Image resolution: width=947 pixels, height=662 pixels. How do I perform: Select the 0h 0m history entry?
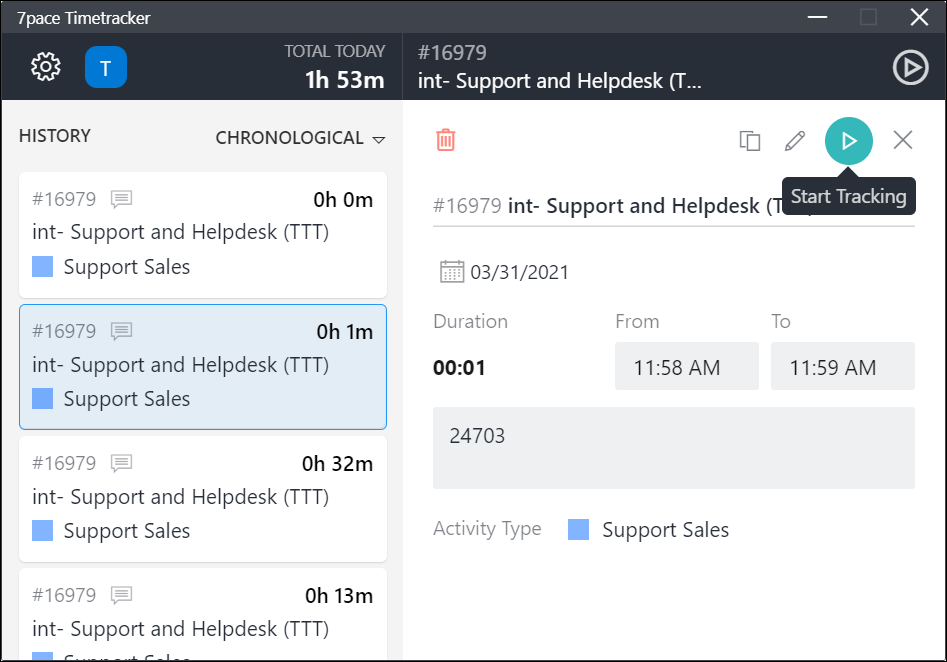click(203, 235)
